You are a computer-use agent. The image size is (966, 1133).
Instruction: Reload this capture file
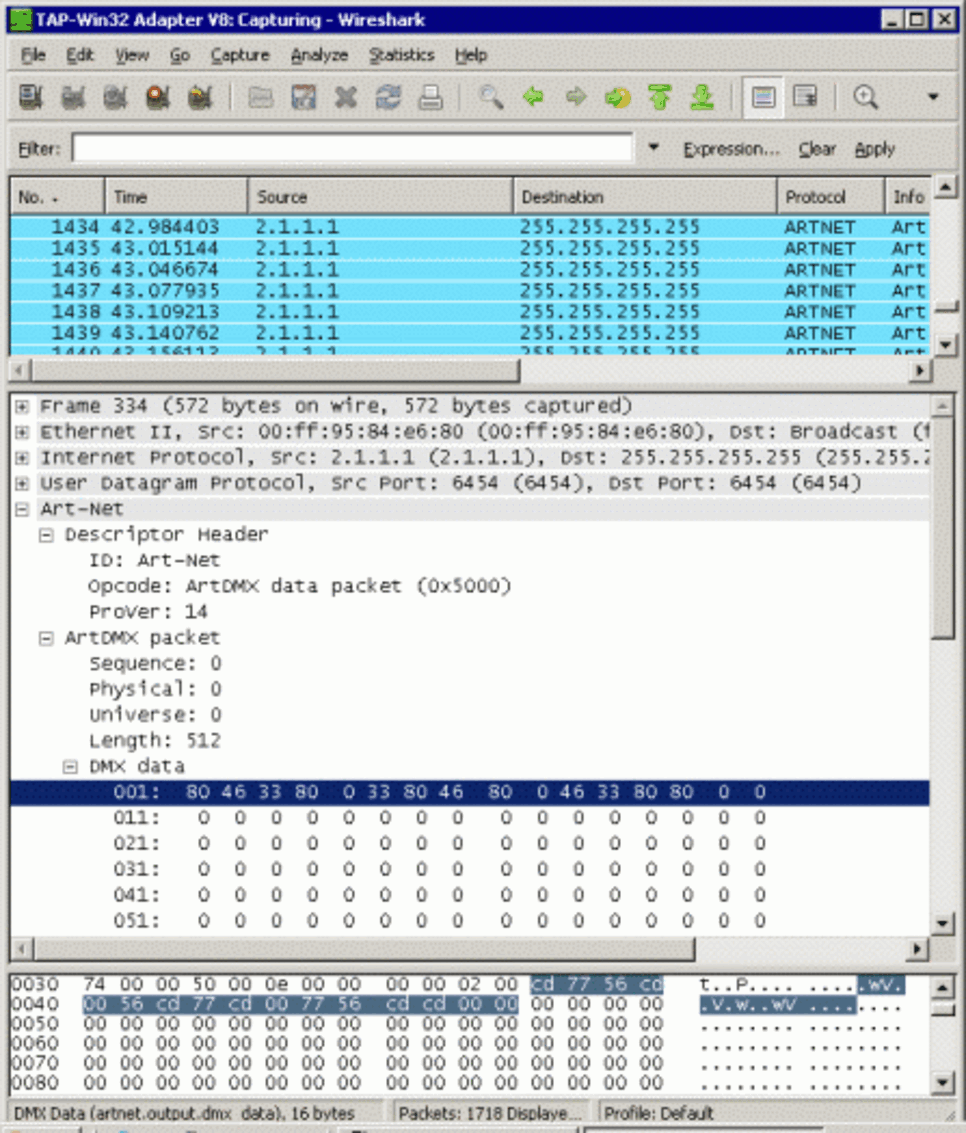point(388,97)
